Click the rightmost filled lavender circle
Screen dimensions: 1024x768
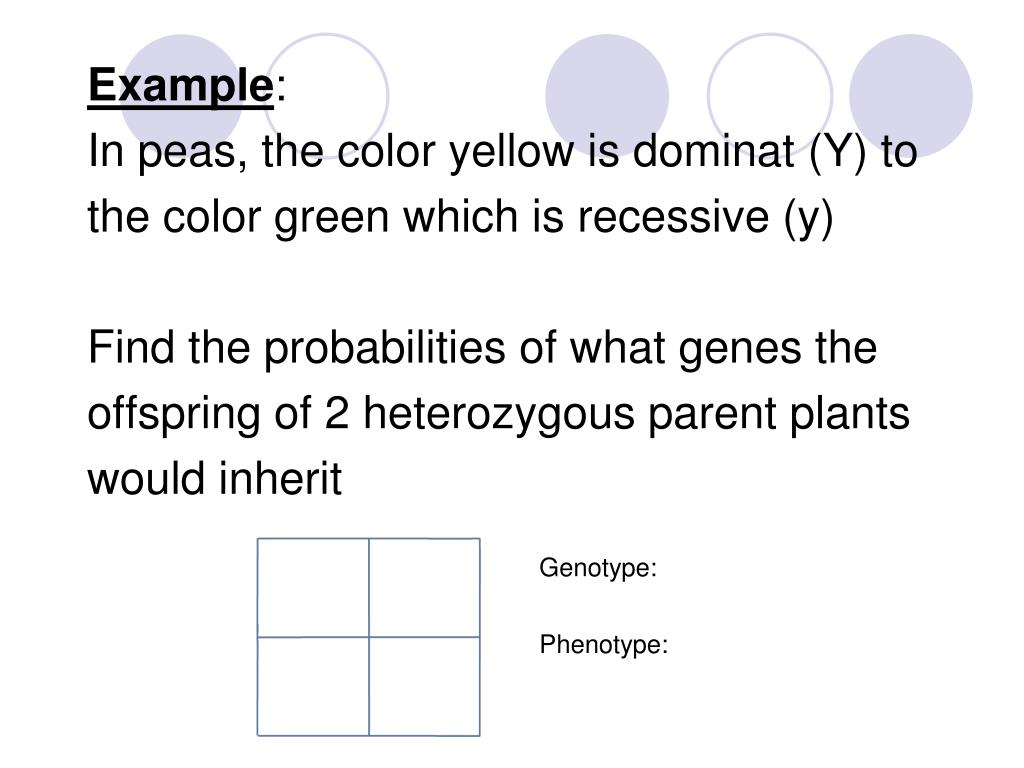pos(911,96)
